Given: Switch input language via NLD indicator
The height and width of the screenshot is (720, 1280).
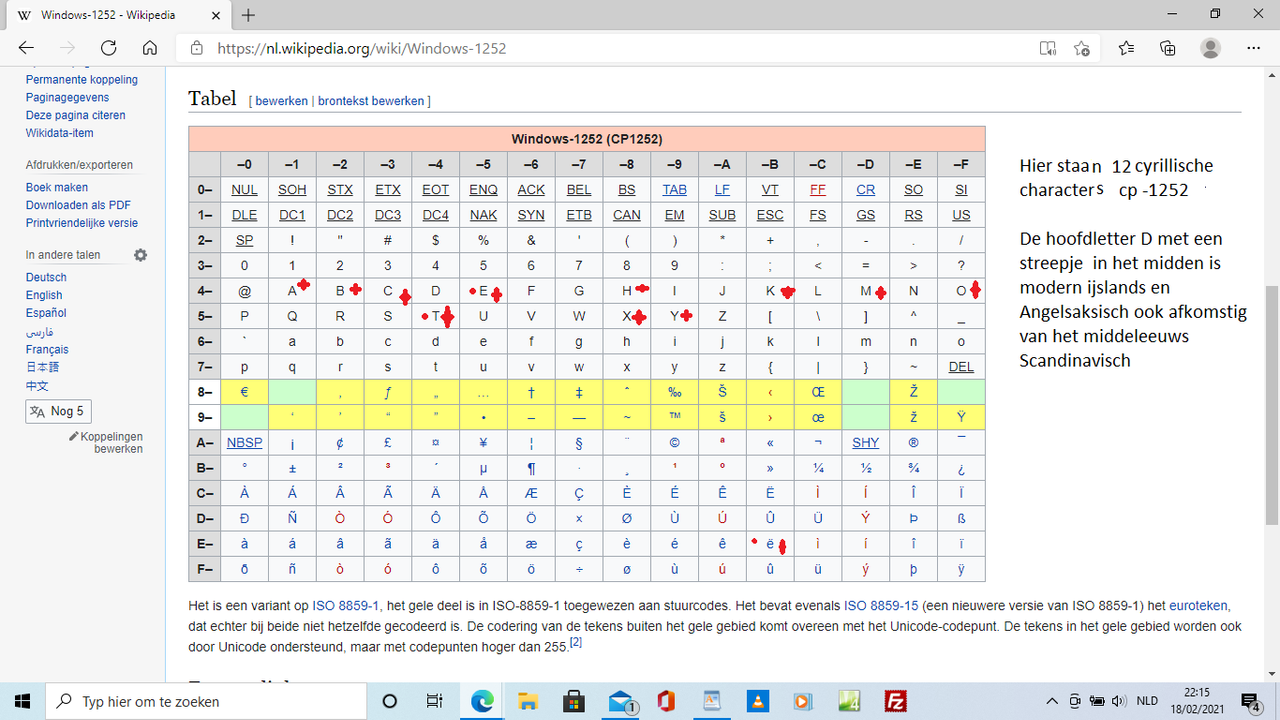Looking at the screenshot, I should [1148, 701].
